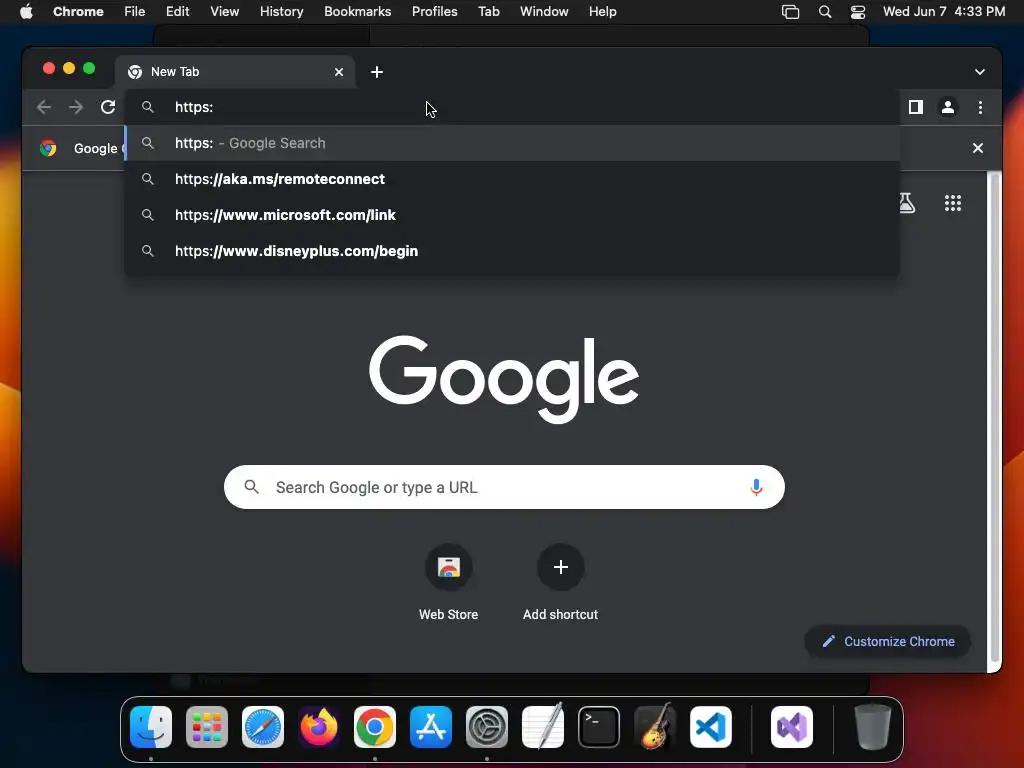Open Control Center in menu bar
This screenshot has height=768, width=1024.
857,12
